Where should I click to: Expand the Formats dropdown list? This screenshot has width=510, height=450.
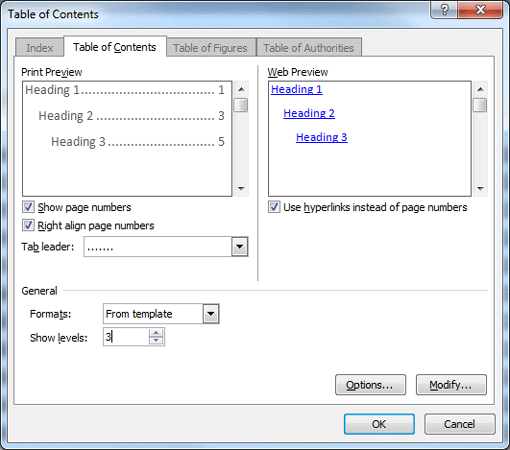tap(211, 314)
